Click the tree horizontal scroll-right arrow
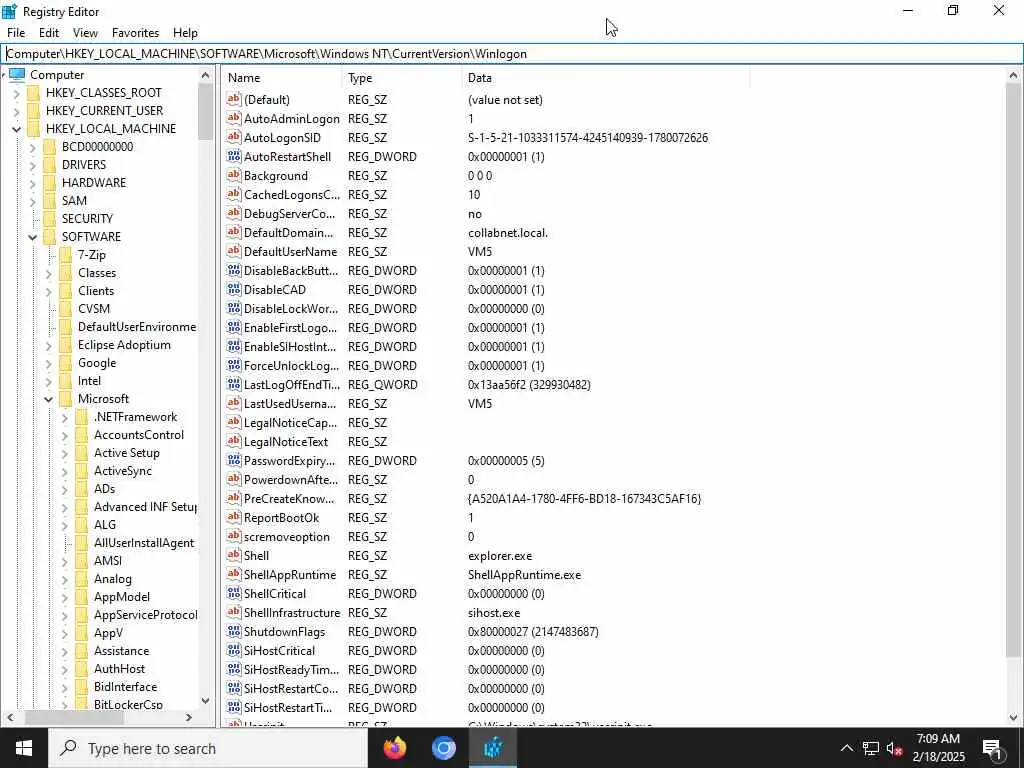1024x768 pixels. pyautogui.click(x=189, y=718)
